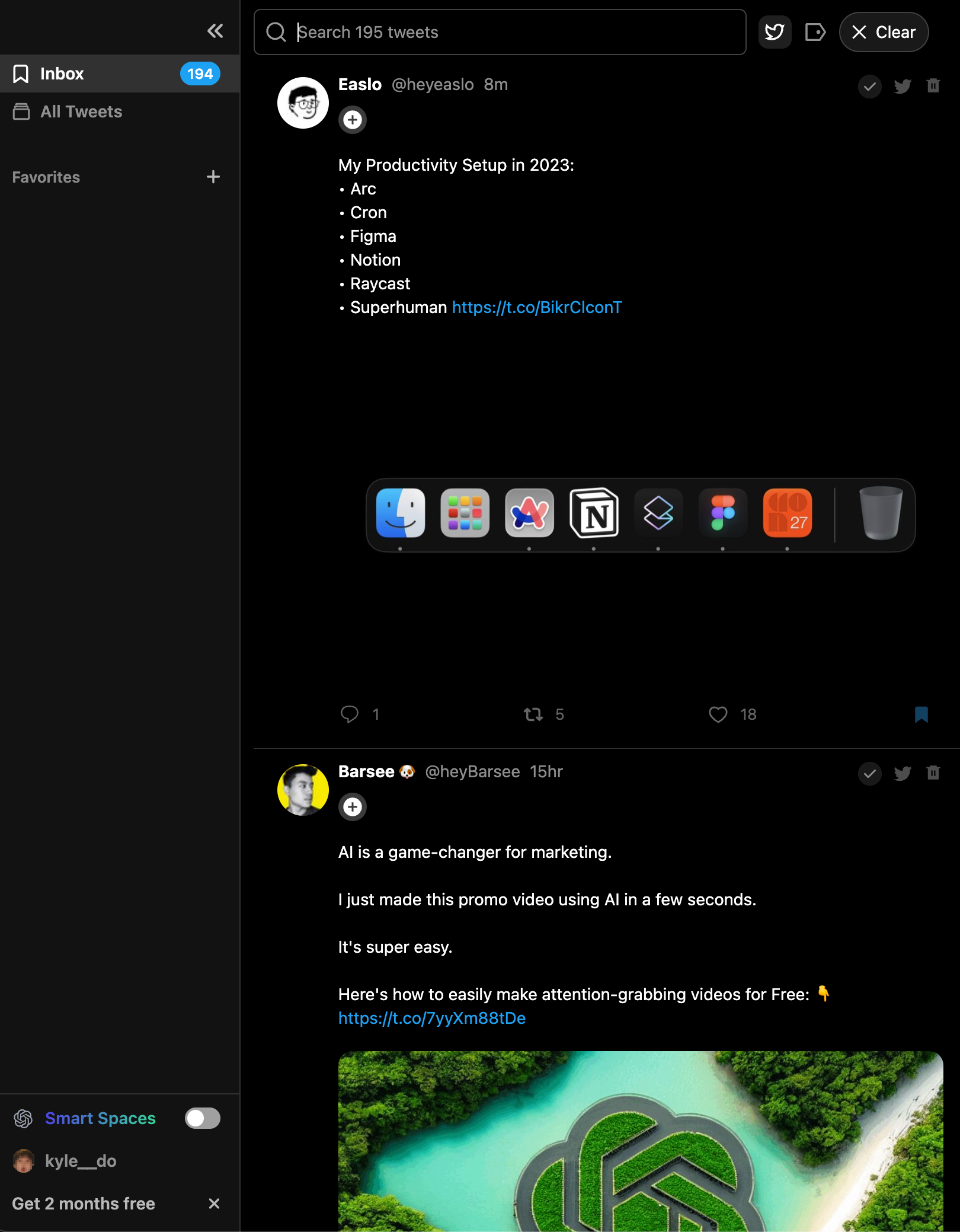Click the @heyeaslo handle
960x1232 pixels.
point(433,84)
